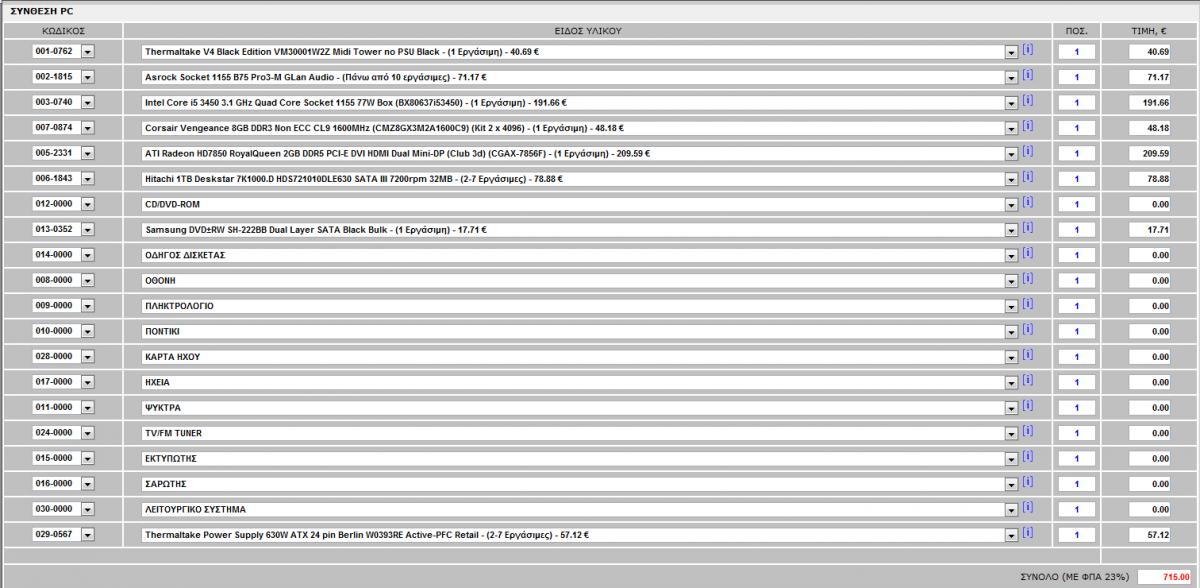Image resolution: width=1200 pixels, height=588 pixels.
Task: Open info icon for ΠΛΗΚΤΡΟΛΟΓΙΟ row
Action: [x=1027, y=304]
